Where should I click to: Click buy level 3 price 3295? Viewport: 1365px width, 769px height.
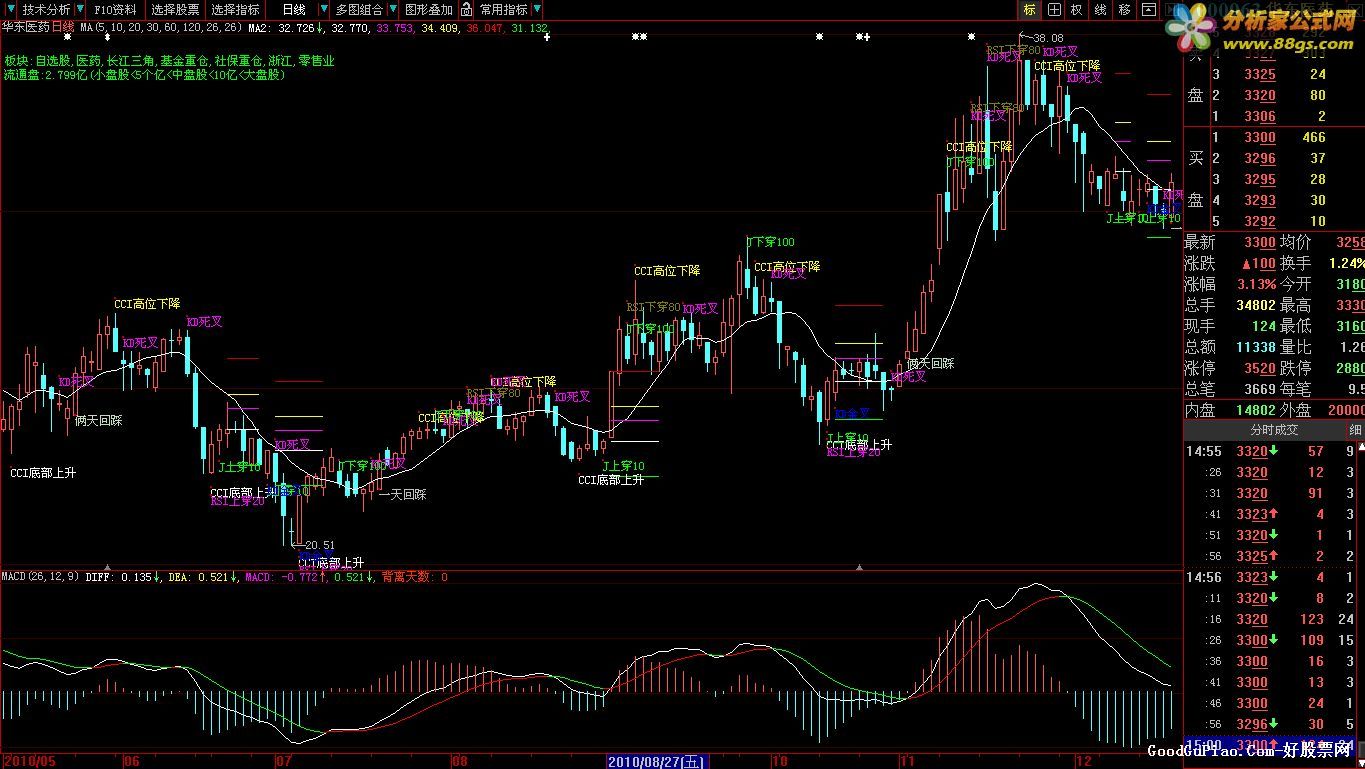coord(1259,179)
